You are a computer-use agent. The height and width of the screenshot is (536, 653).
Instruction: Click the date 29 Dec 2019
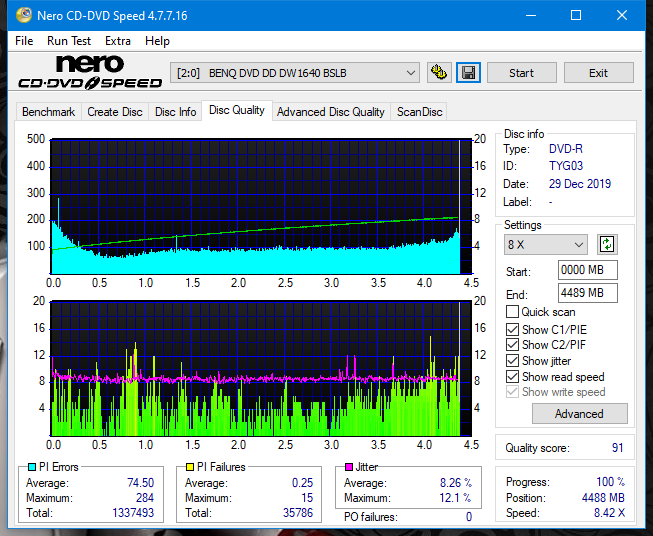(580, 184)
